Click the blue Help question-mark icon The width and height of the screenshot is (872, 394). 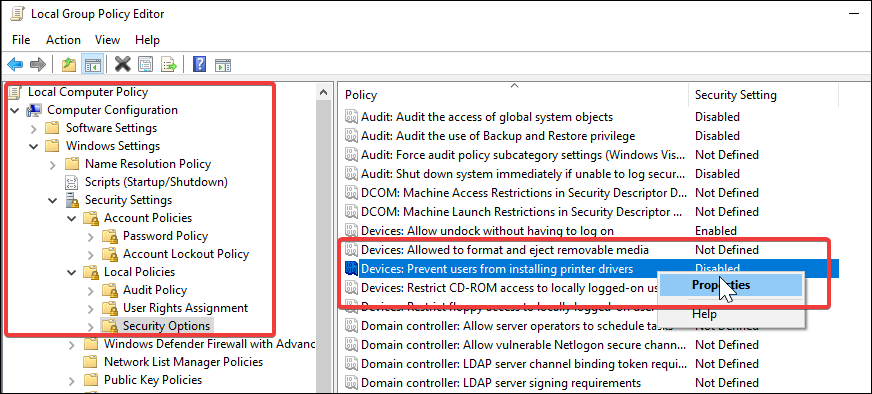199,65
